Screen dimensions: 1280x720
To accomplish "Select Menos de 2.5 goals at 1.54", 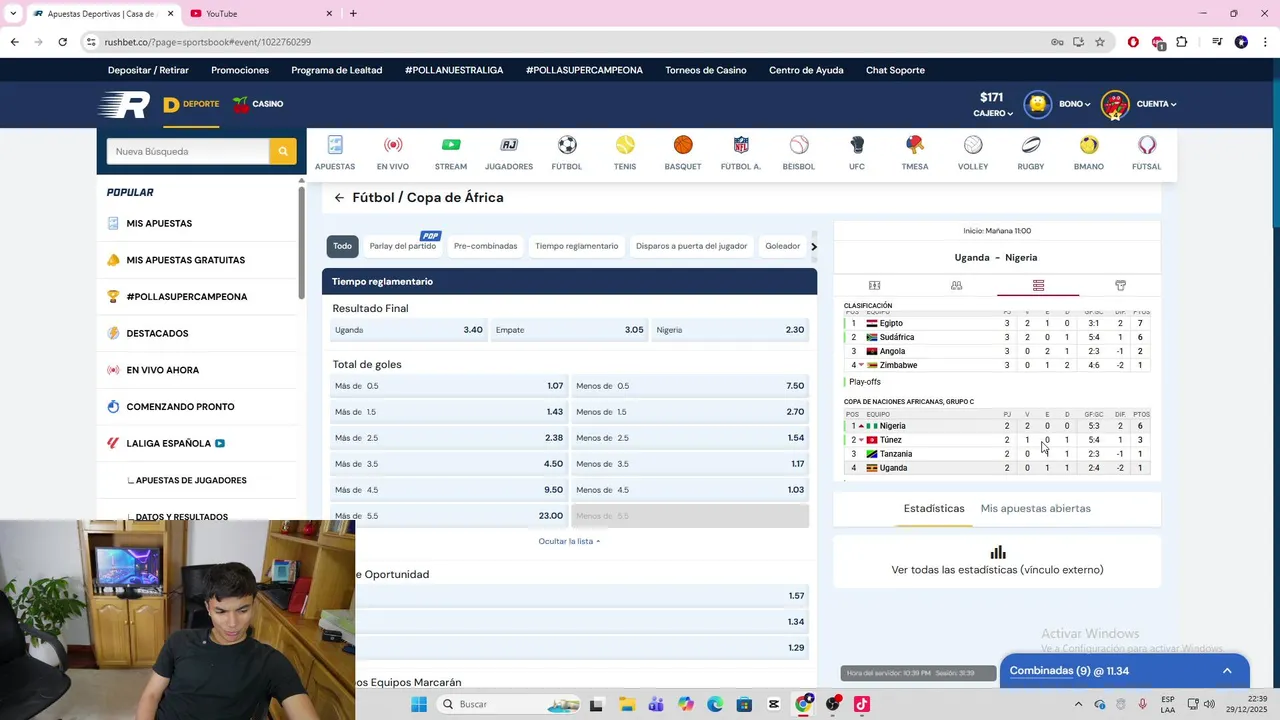I will (x=690, y=438).
